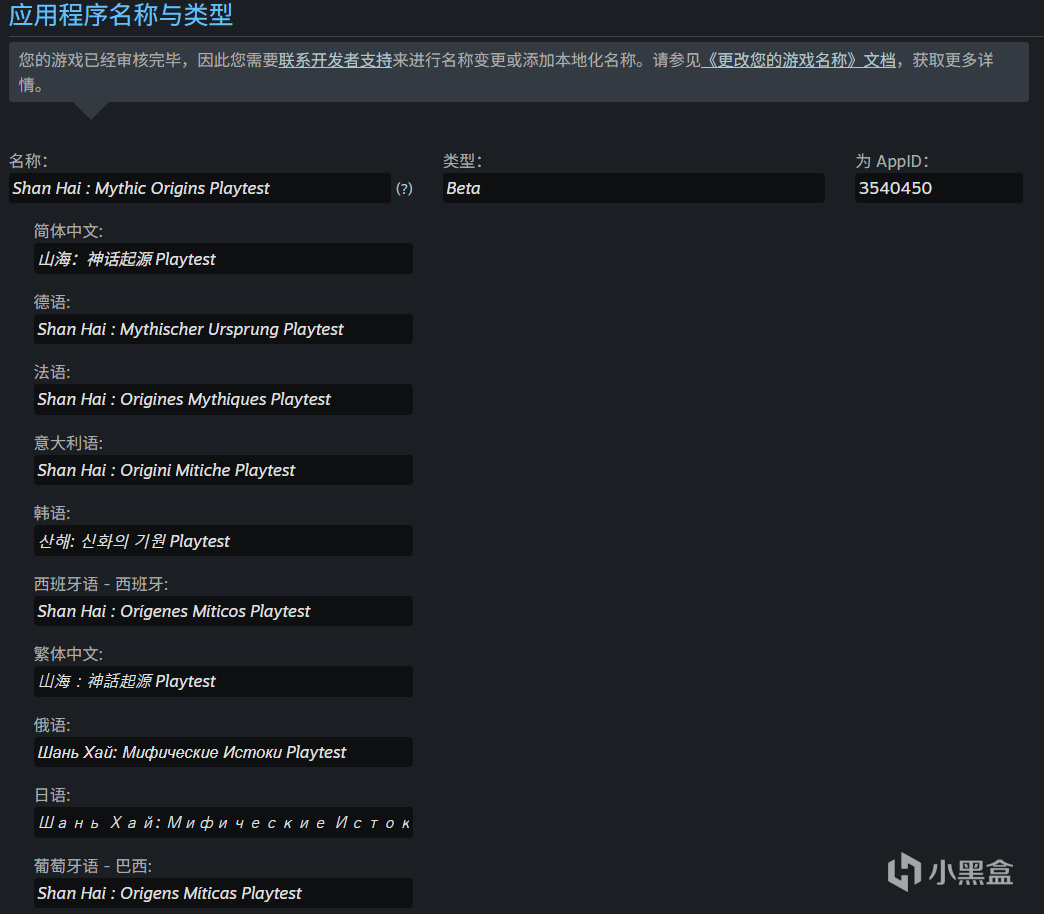The height and width of the screenshot is (914, 1044).
Task: Click the 俄语 name field
Action: [x=223, y=752]
